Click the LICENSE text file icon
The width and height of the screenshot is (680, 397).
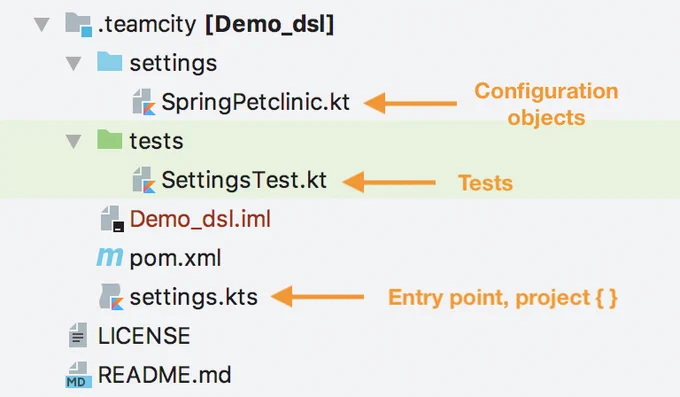click(x=78, y=335)
